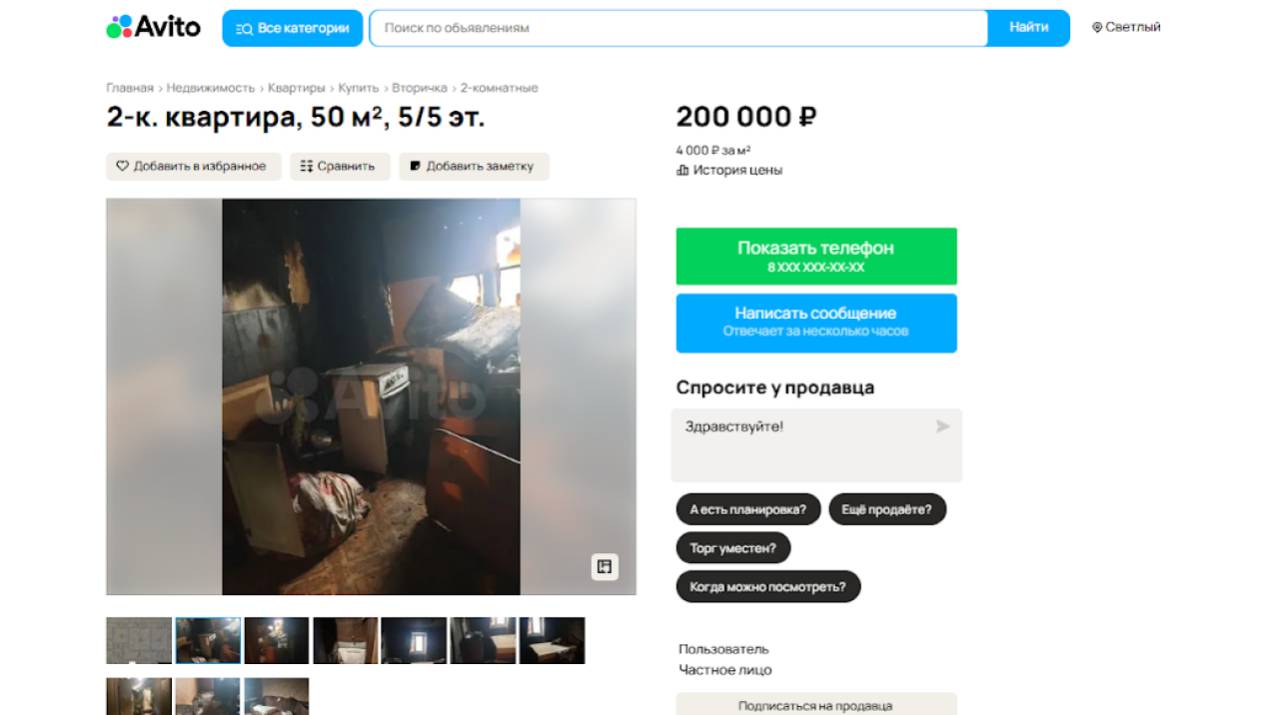Click the 'Написать сообщение' button
This screenshot has width=1272, height=715.
click(x=815, y=322)
